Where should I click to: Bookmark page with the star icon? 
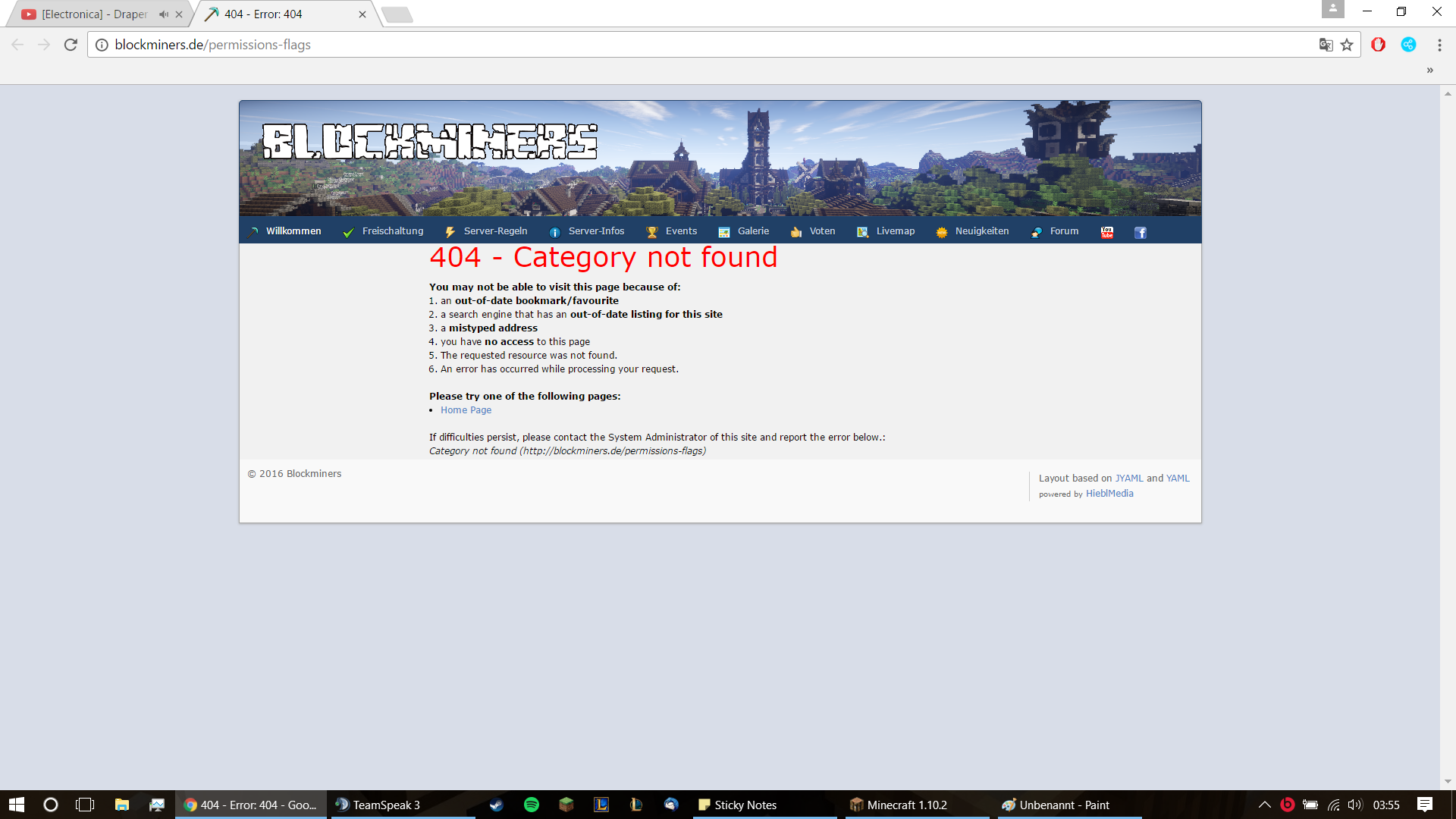[1347, 45]
